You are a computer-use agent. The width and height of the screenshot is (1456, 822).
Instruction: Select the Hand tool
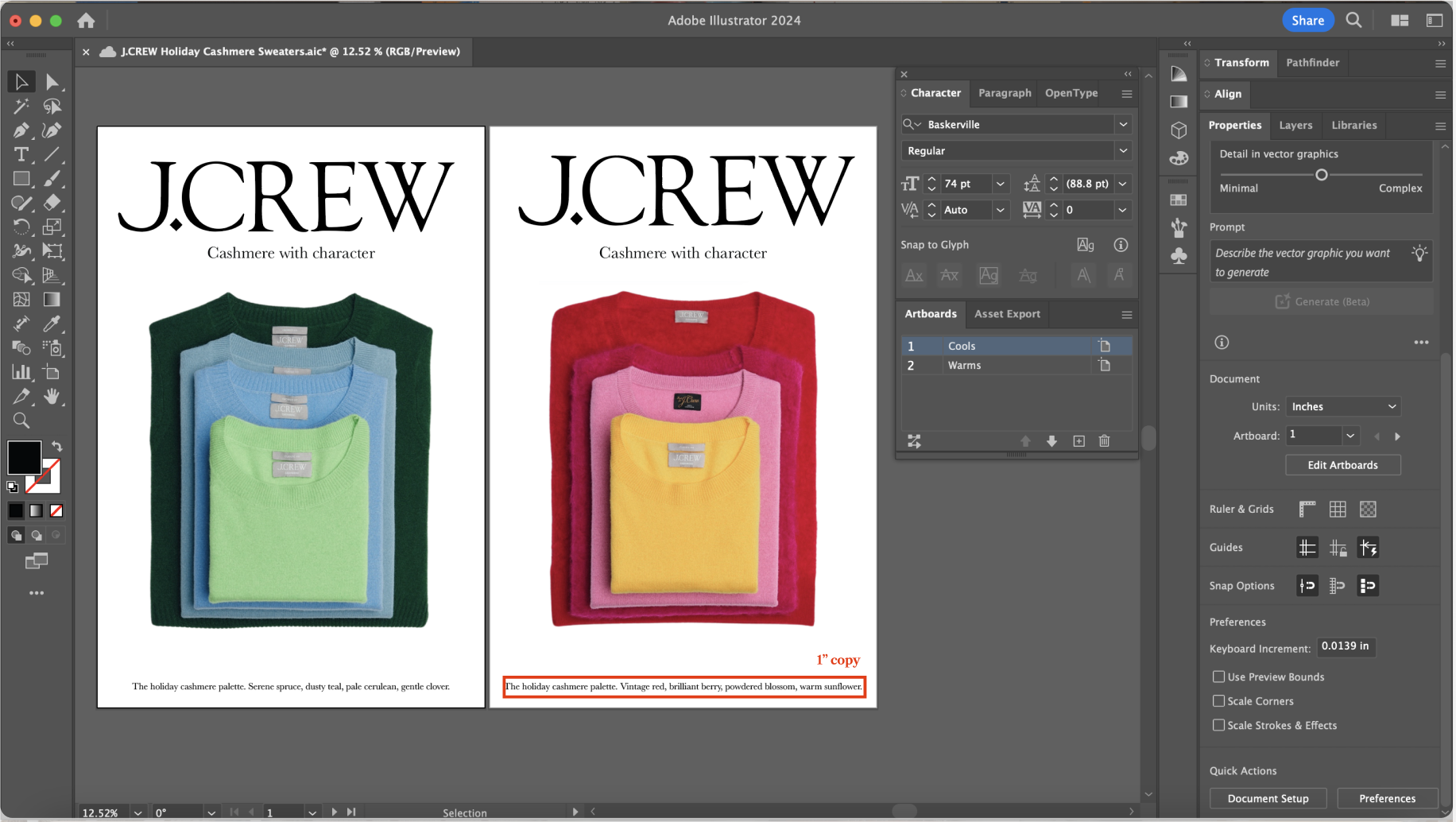52,396
